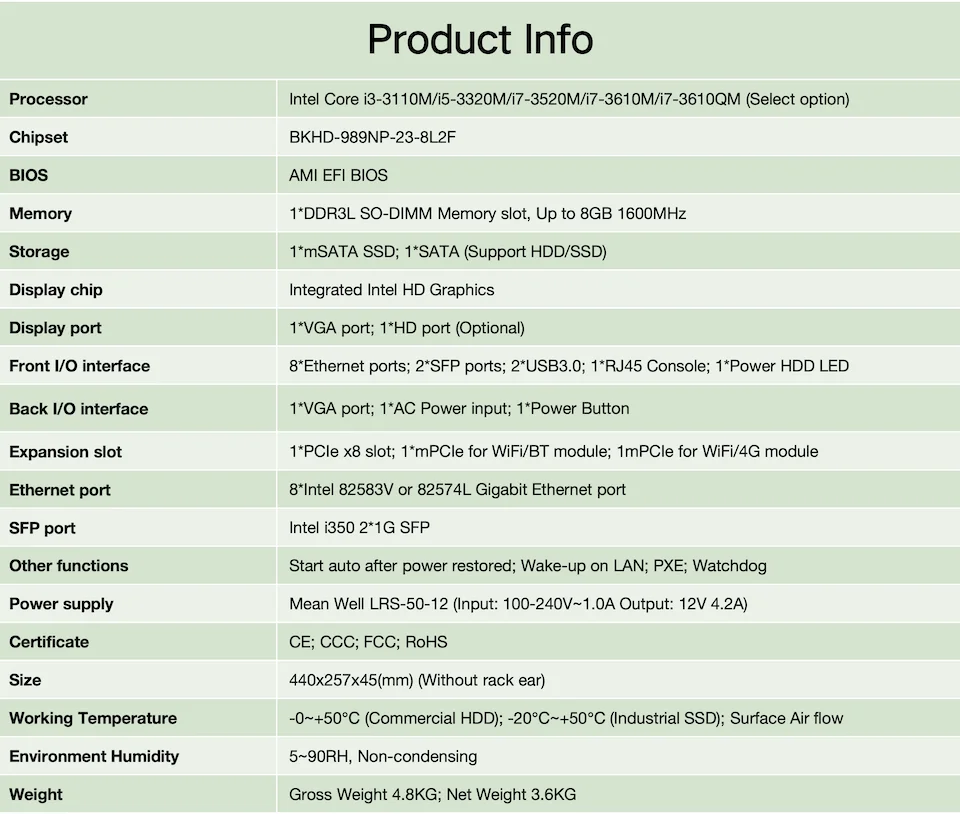Viewport: 960px width, 814px height.
Task: Click the Back I/O interface value text
Action: (x=459, y=408)
